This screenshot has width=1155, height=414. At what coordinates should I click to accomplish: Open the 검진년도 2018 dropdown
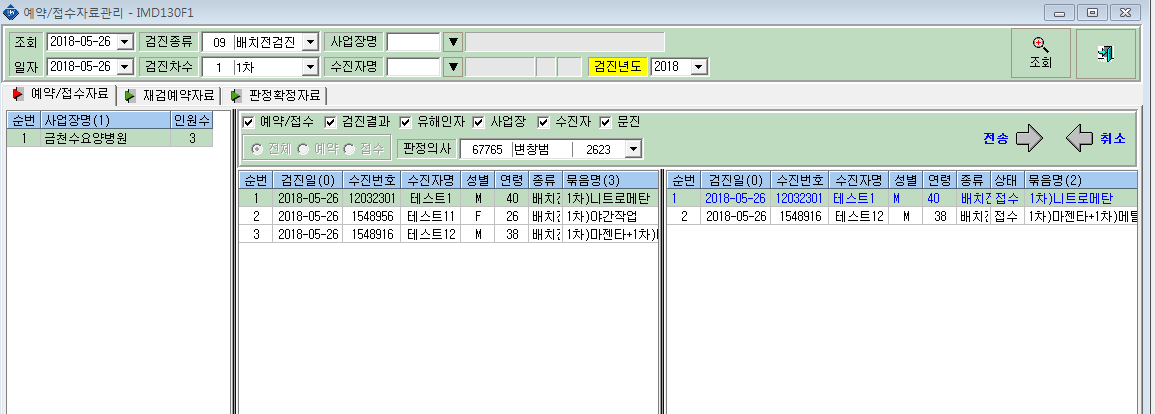tap(700, 67)
